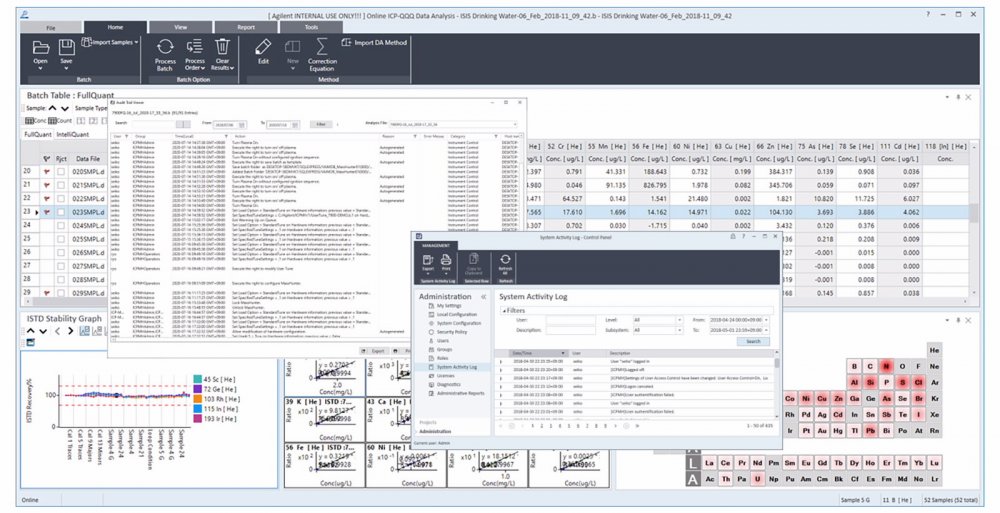Click the first graph scale icon in ISTD toolbar
1000x513 pixels.
(85, 331)
